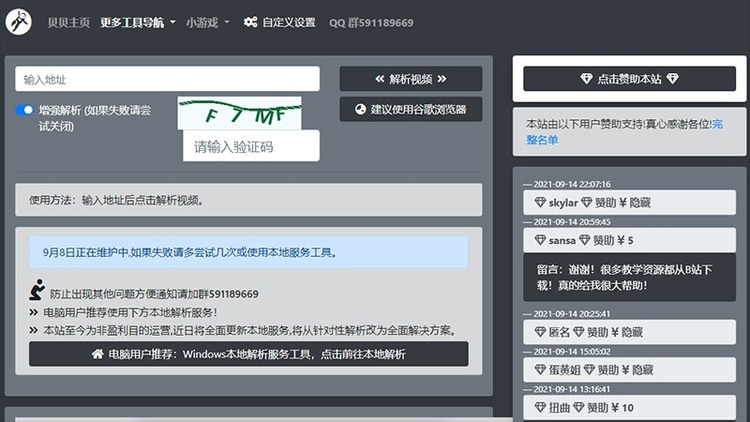Click the diamond icon before skylar
Screen dimensions: 750x422
[541, 203]
